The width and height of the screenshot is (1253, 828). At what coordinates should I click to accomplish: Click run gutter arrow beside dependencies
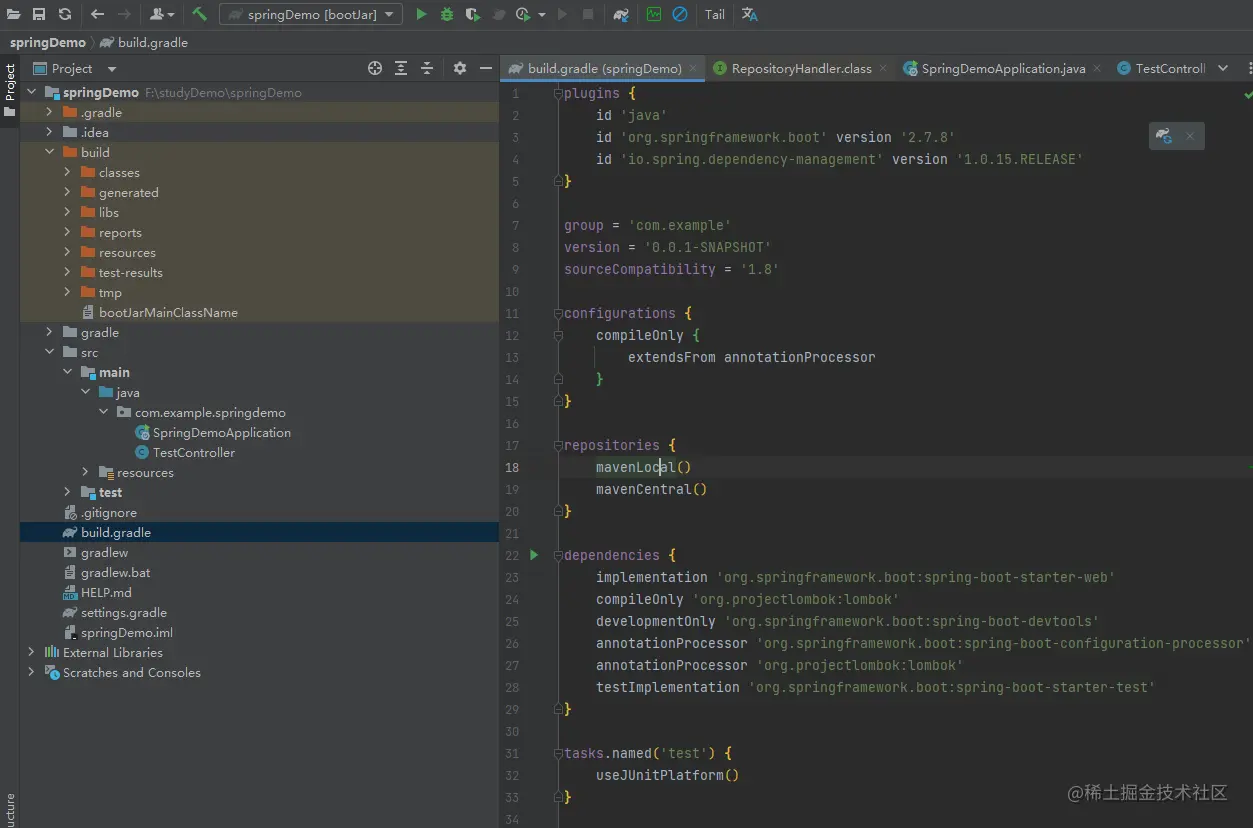click(534, 554)
